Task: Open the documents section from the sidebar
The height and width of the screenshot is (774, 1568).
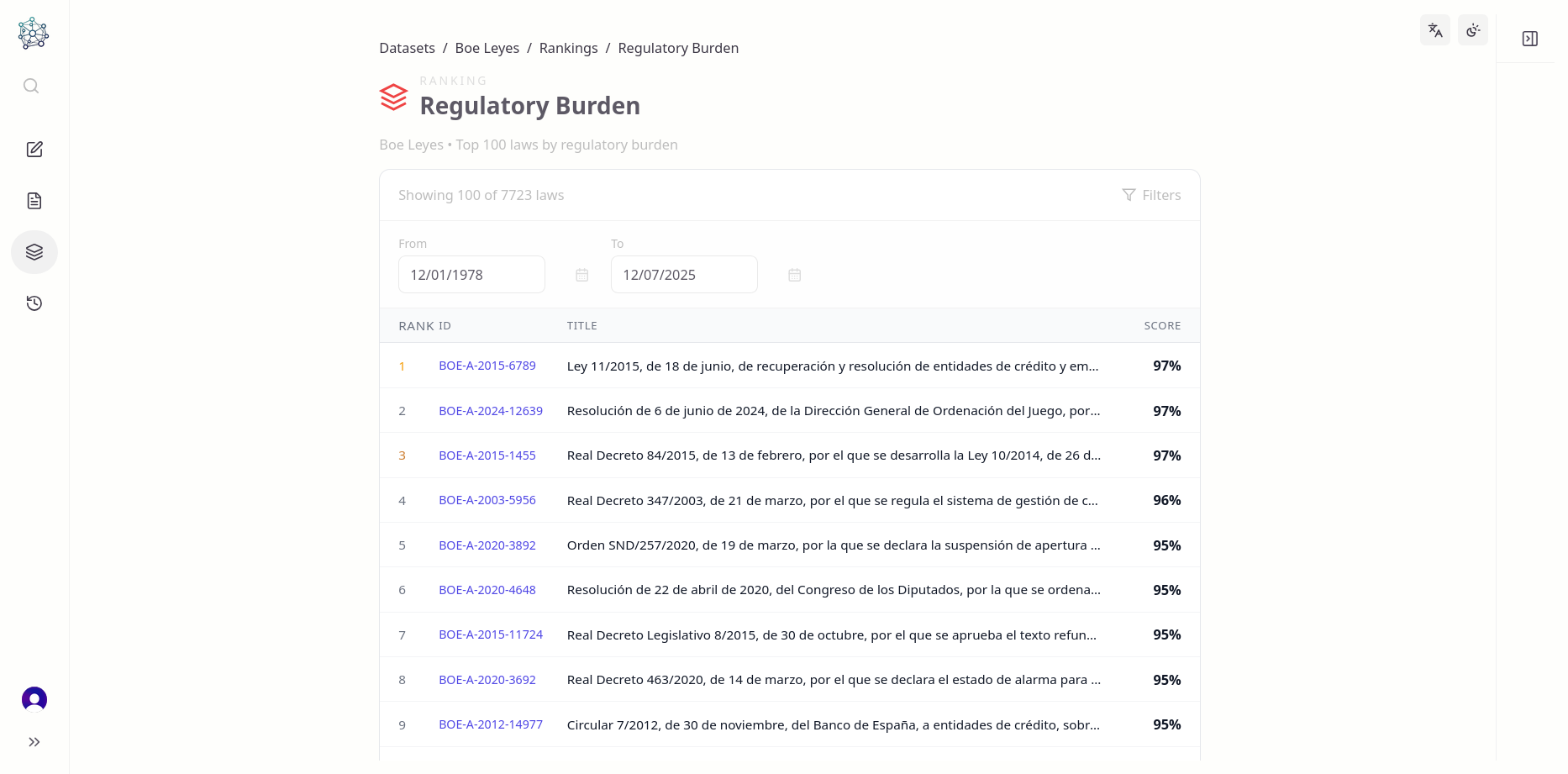Action: pos(34,200)
